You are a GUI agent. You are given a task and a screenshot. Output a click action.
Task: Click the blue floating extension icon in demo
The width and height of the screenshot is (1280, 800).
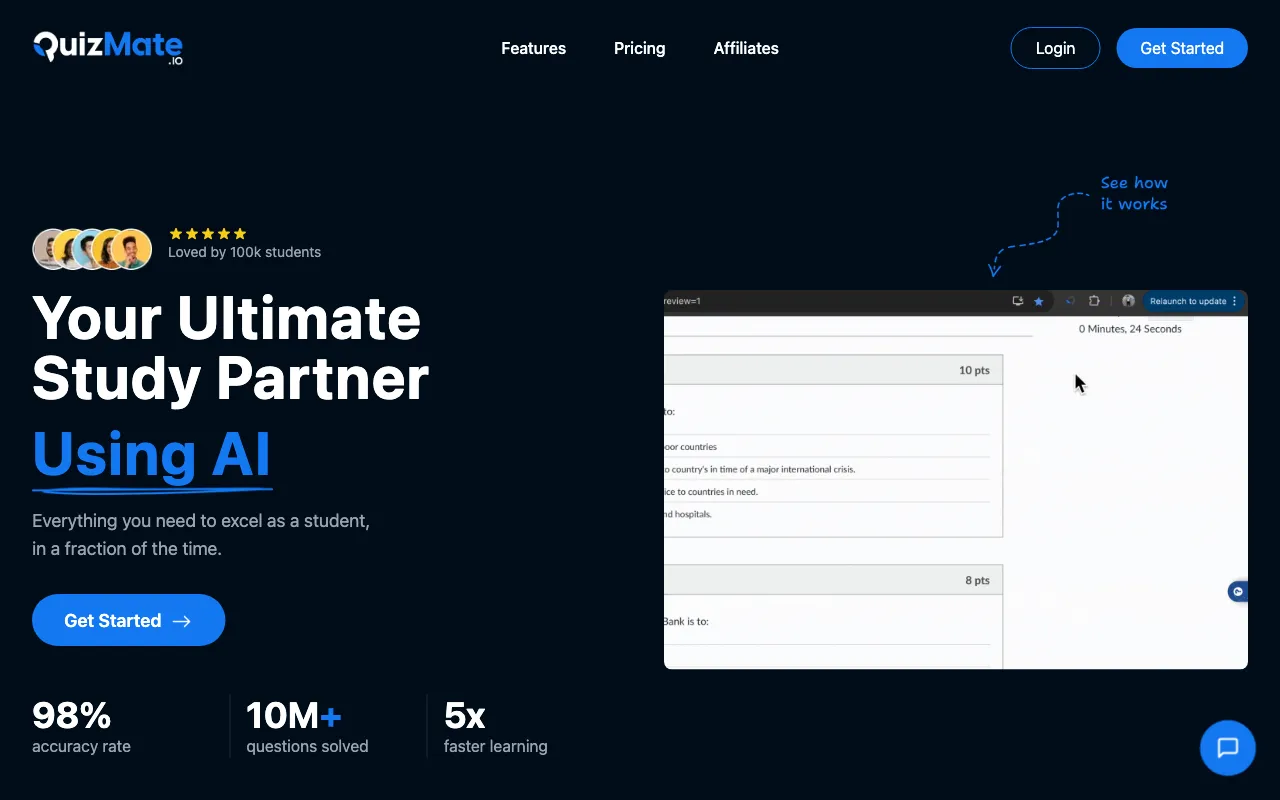click(x=1238, y=592)
